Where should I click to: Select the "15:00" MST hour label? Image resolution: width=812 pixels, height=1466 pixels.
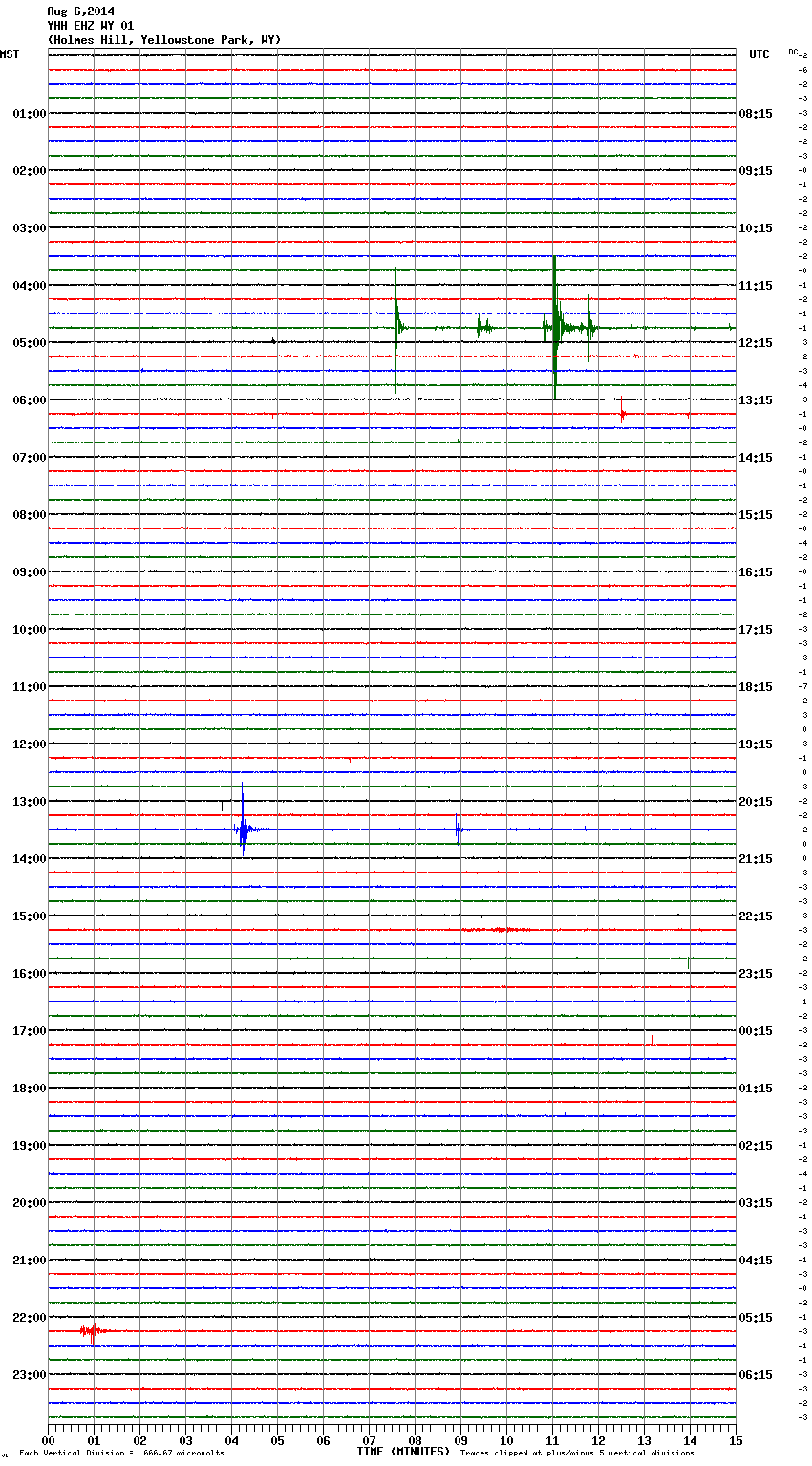click(x=30, y=916)
